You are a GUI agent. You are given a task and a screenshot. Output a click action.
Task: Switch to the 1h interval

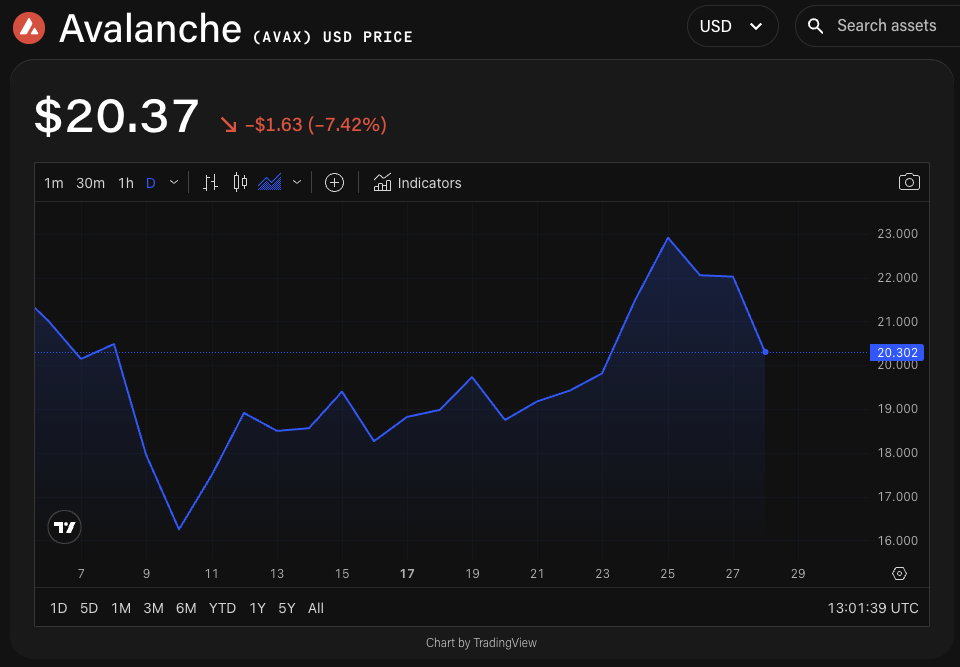[x=125, y=183]
